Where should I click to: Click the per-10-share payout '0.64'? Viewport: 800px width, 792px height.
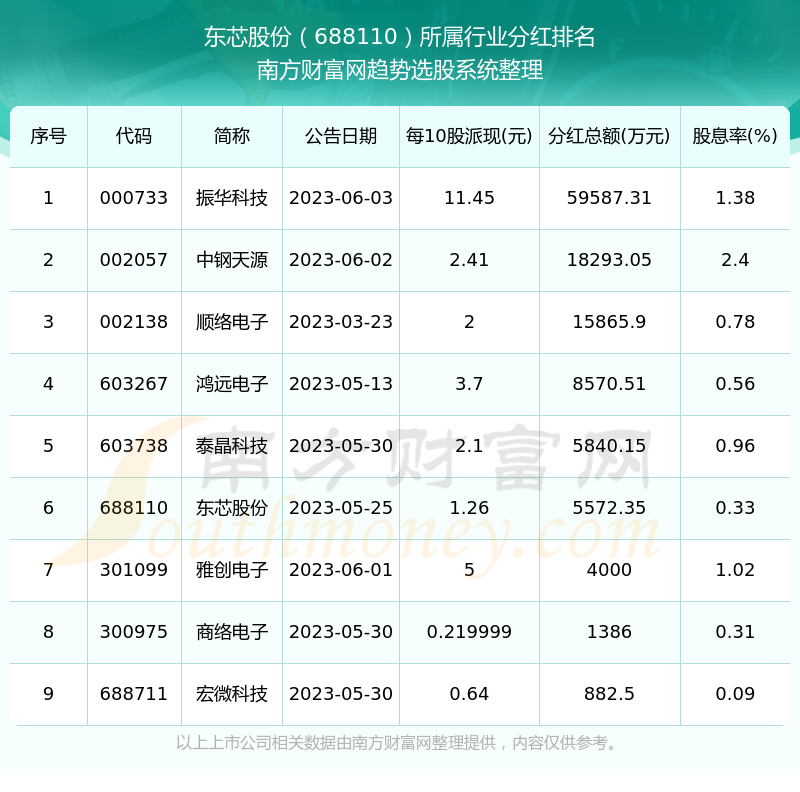[469, 694]
